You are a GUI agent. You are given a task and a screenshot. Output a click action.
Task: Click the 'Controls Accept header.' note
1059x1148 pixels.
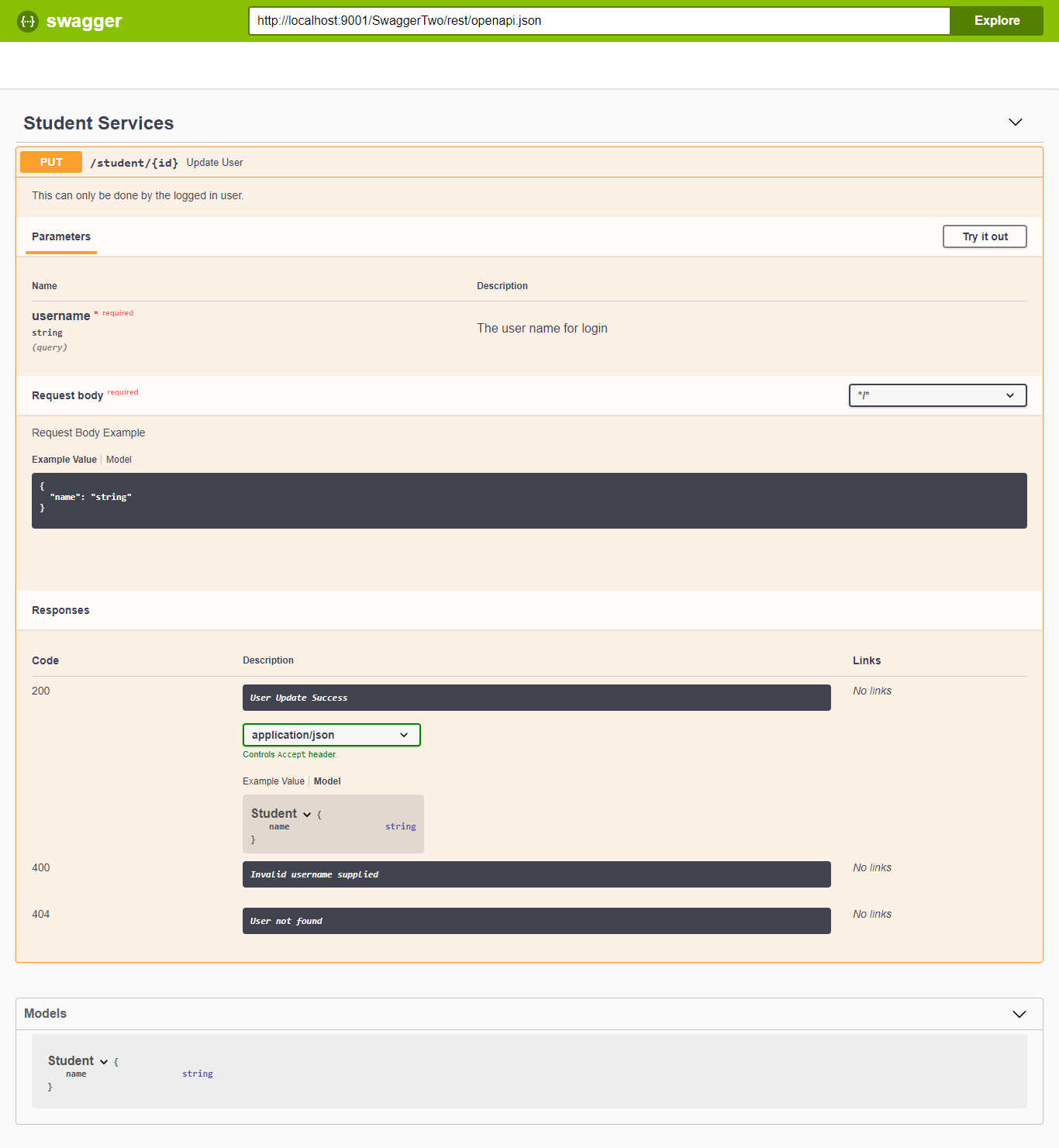(x=290, y=754)
